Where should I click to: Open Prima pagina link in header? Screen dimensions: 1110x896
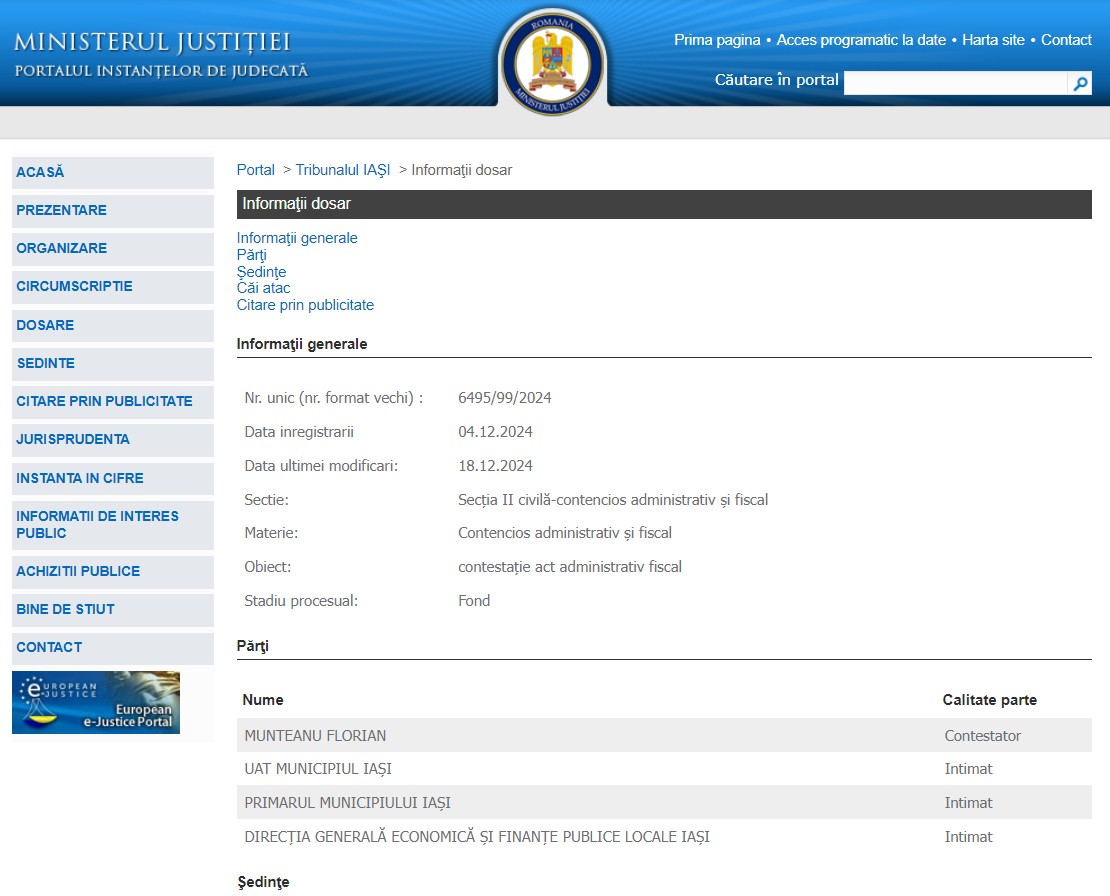coord(717,40)
